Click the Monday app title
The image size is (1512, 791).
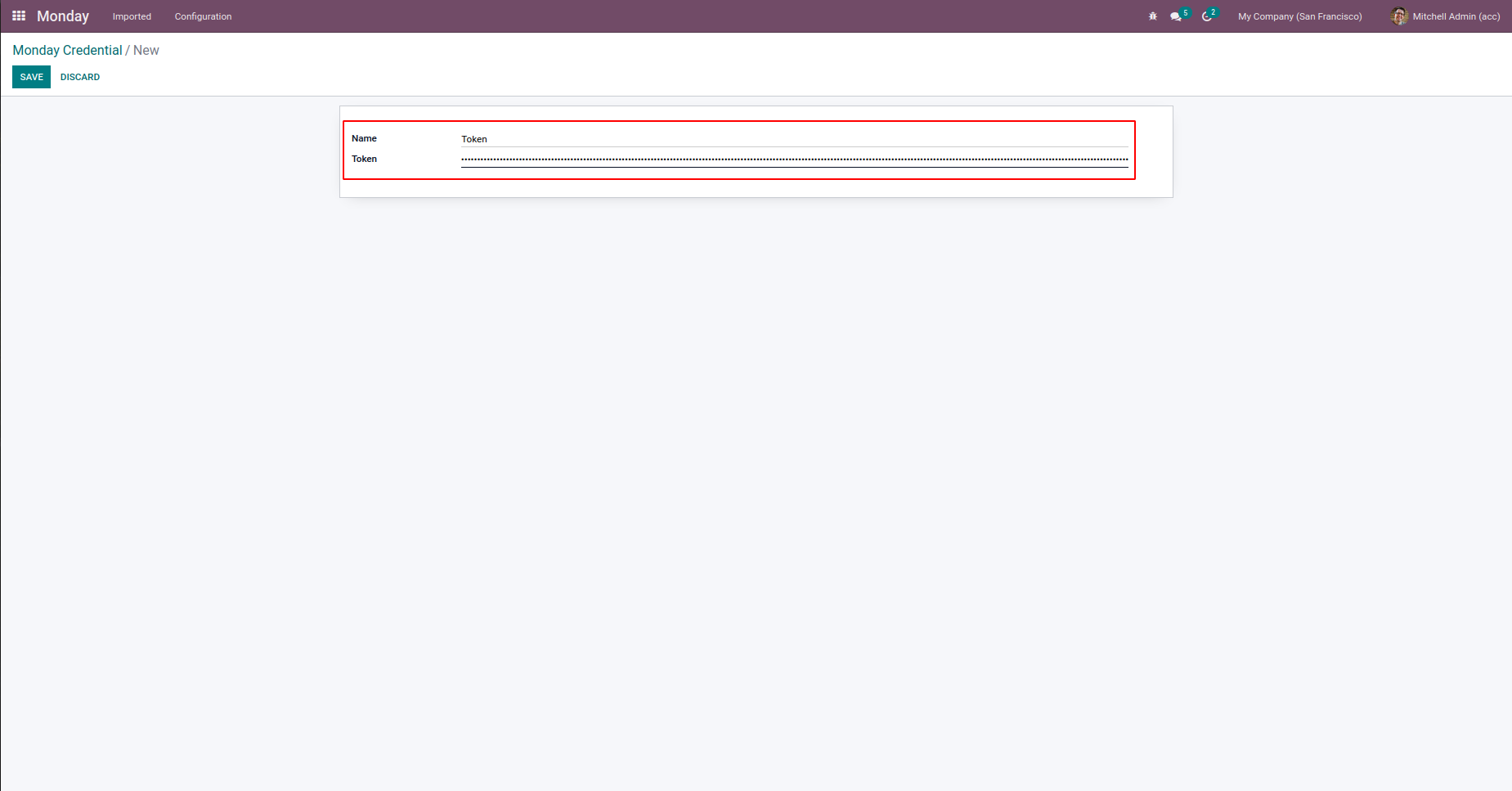click(x=63, y=16)
